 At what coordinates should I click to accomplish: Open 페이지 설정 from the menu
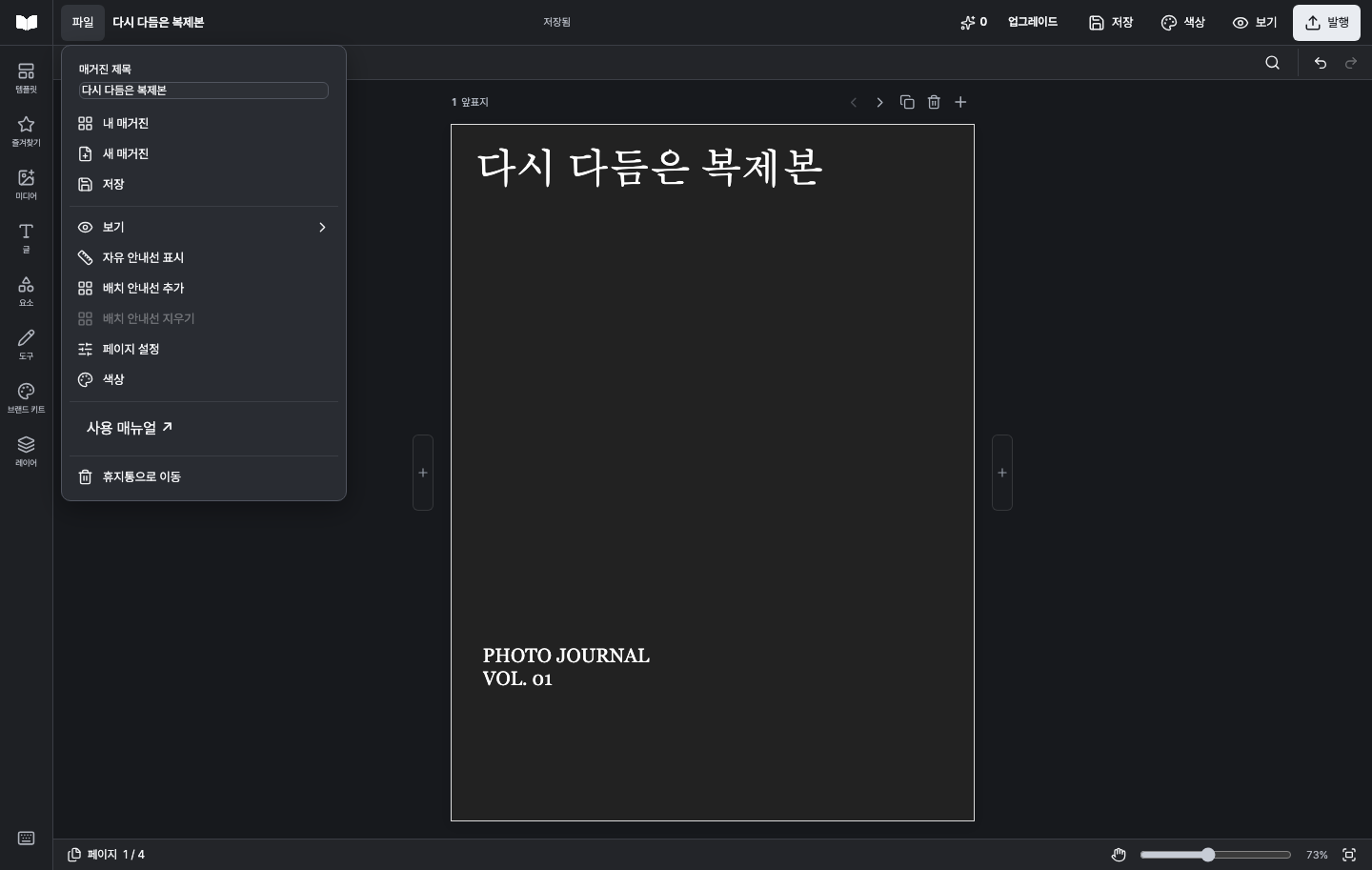[x=203, y=349]
